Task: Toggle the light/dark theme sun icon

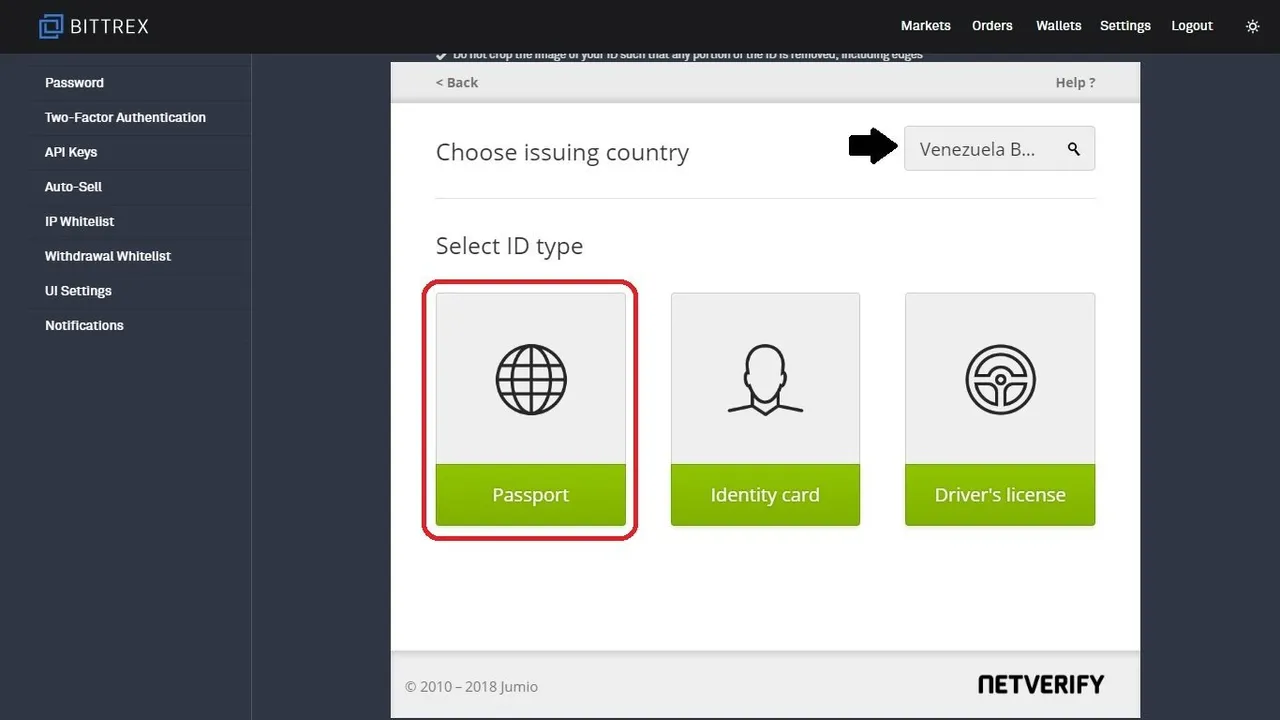Action: tap(1252, 26)
